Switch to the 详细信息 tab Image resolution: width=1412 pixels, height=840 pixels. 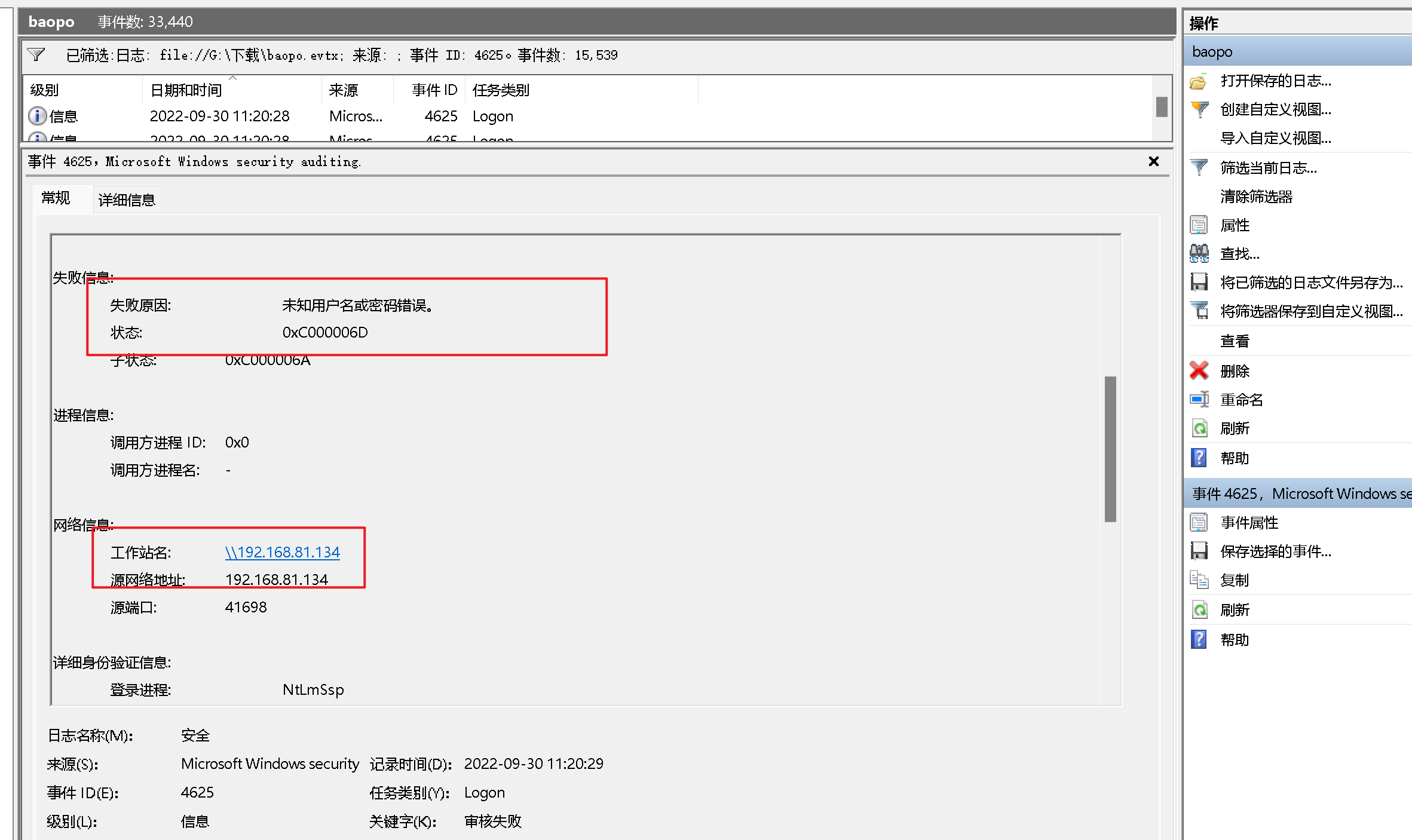[127, 200]
